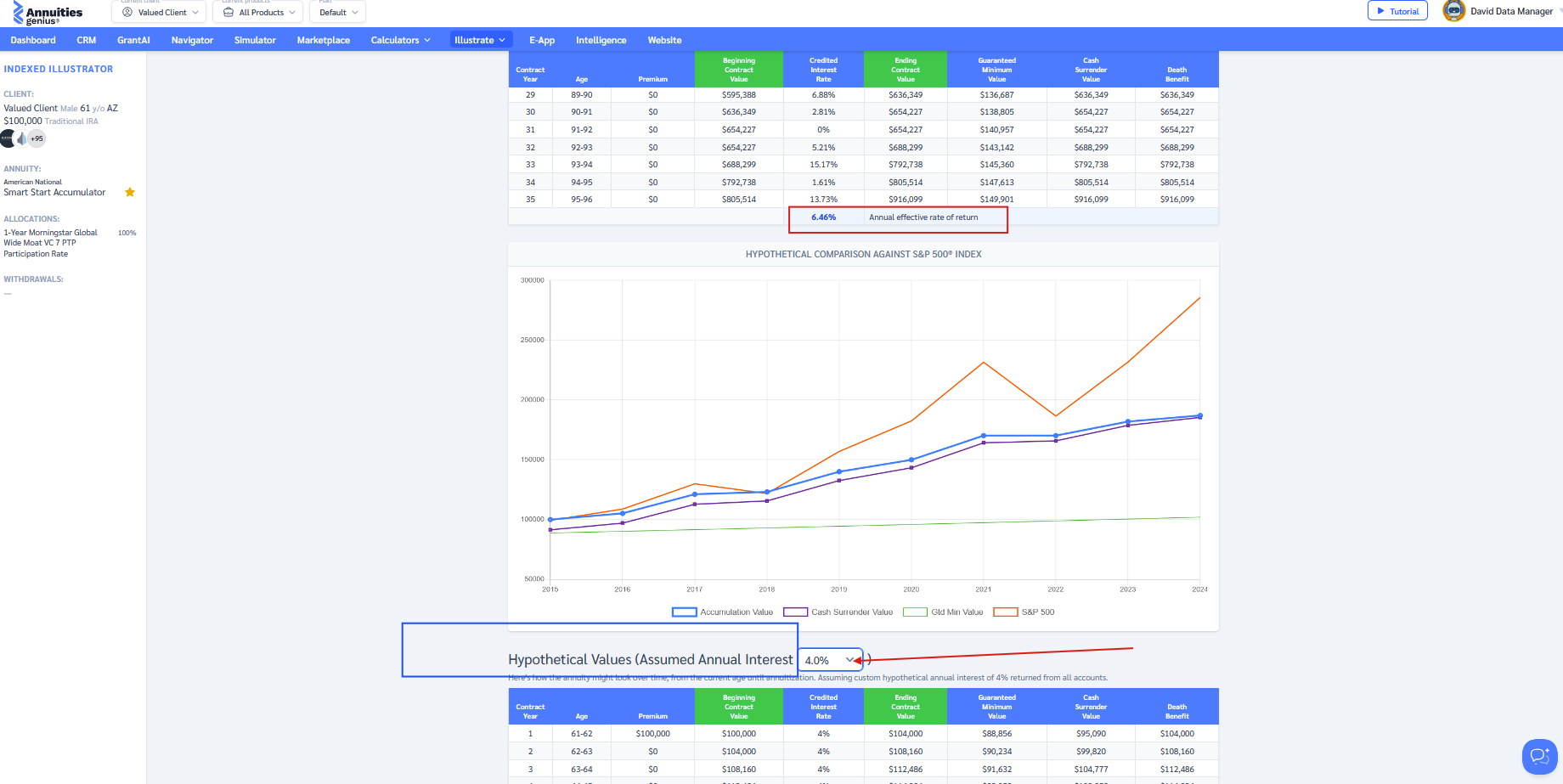Play the Tutorial

click(1397, 11)
